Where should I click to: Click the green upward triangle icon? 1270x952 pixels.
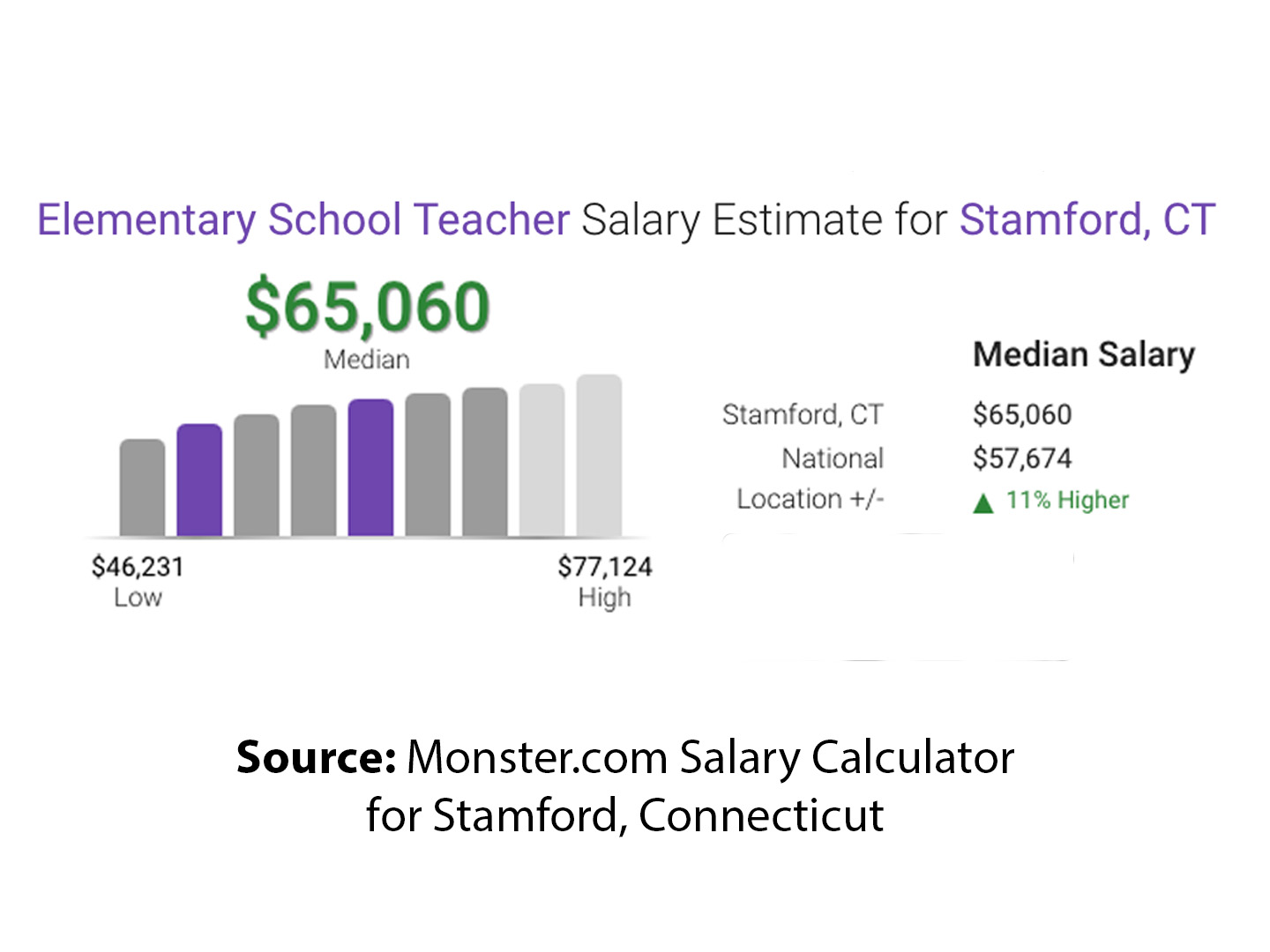[982, 502]
